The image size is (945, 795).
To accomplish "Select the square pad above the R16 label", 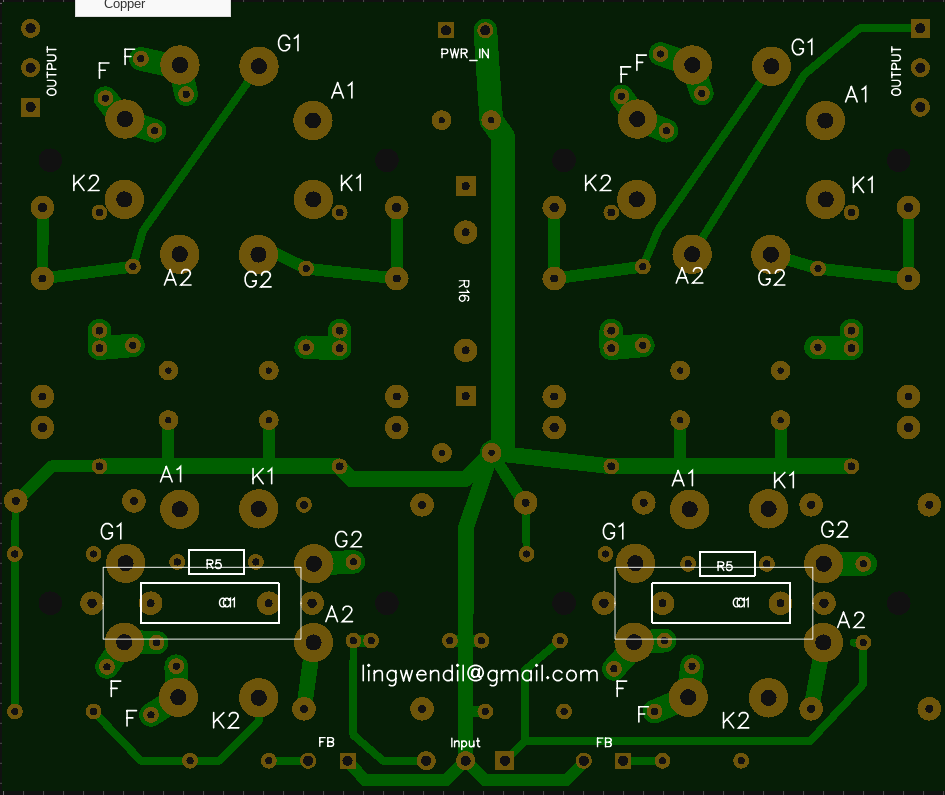I will (466, 186).
